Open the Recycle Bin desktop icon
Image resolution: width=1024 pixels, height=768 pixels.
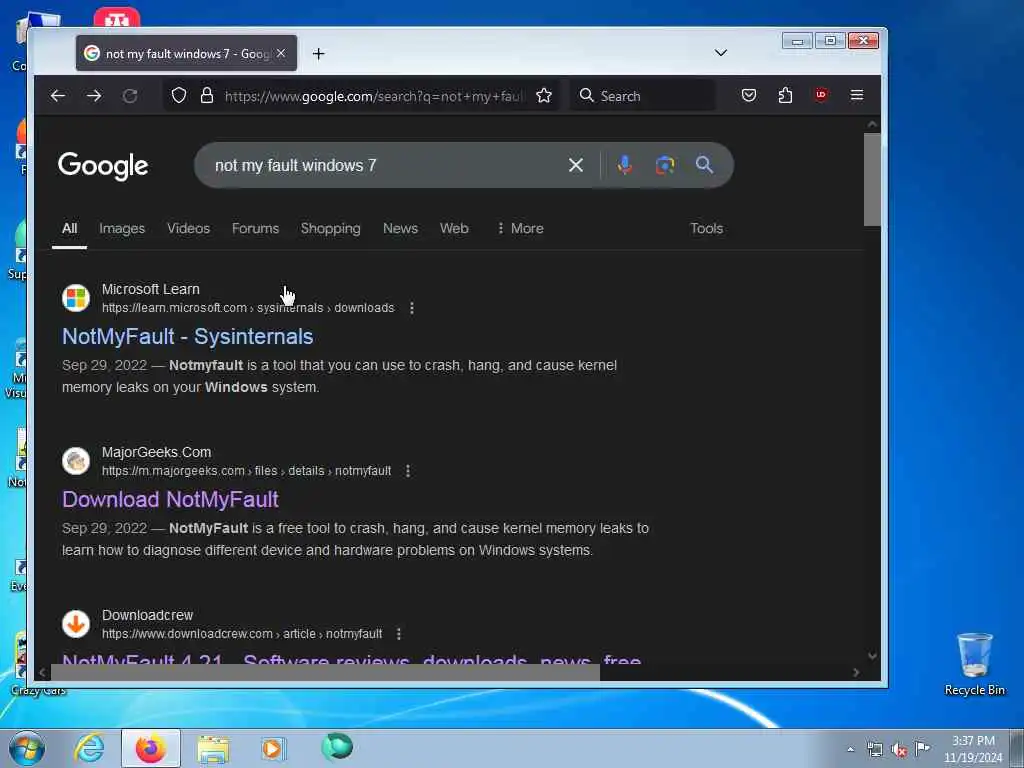click(974, 664)
